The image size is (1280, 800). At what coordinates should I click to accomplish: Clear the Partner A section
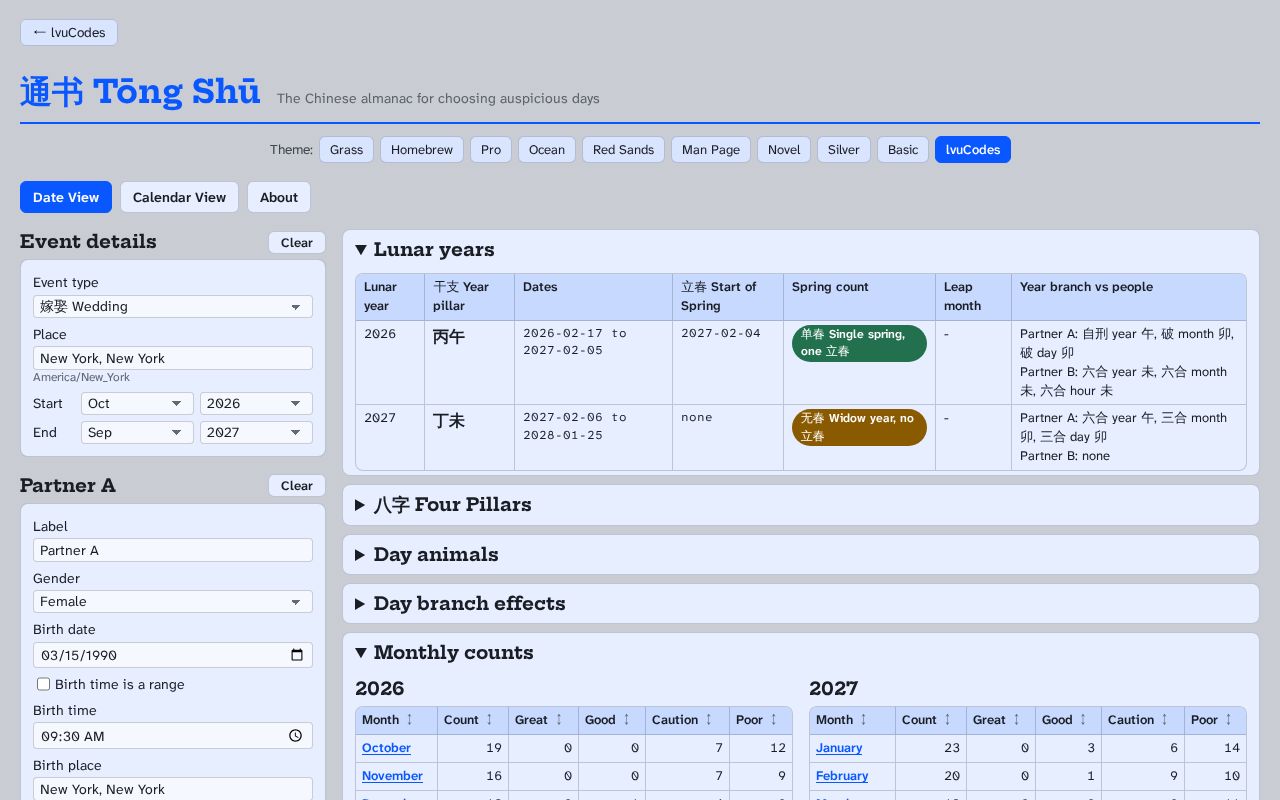297,486
